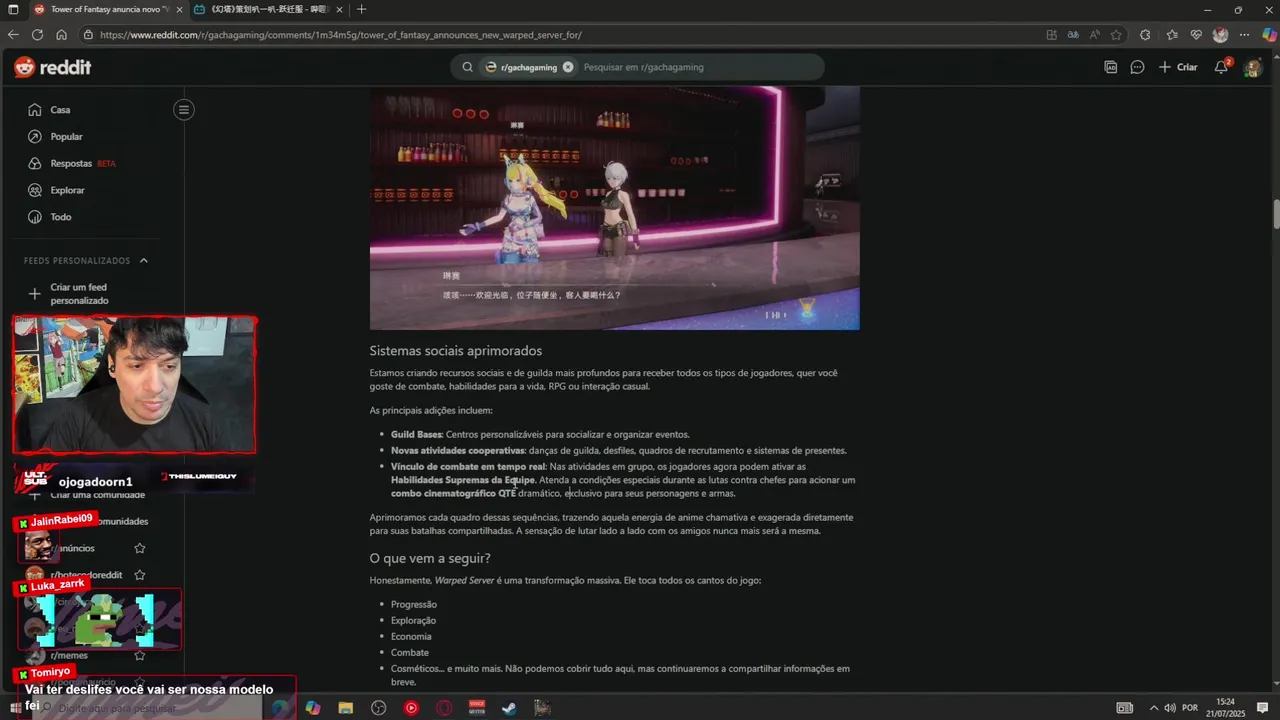Open Steam from taskbar

(509, 708)
